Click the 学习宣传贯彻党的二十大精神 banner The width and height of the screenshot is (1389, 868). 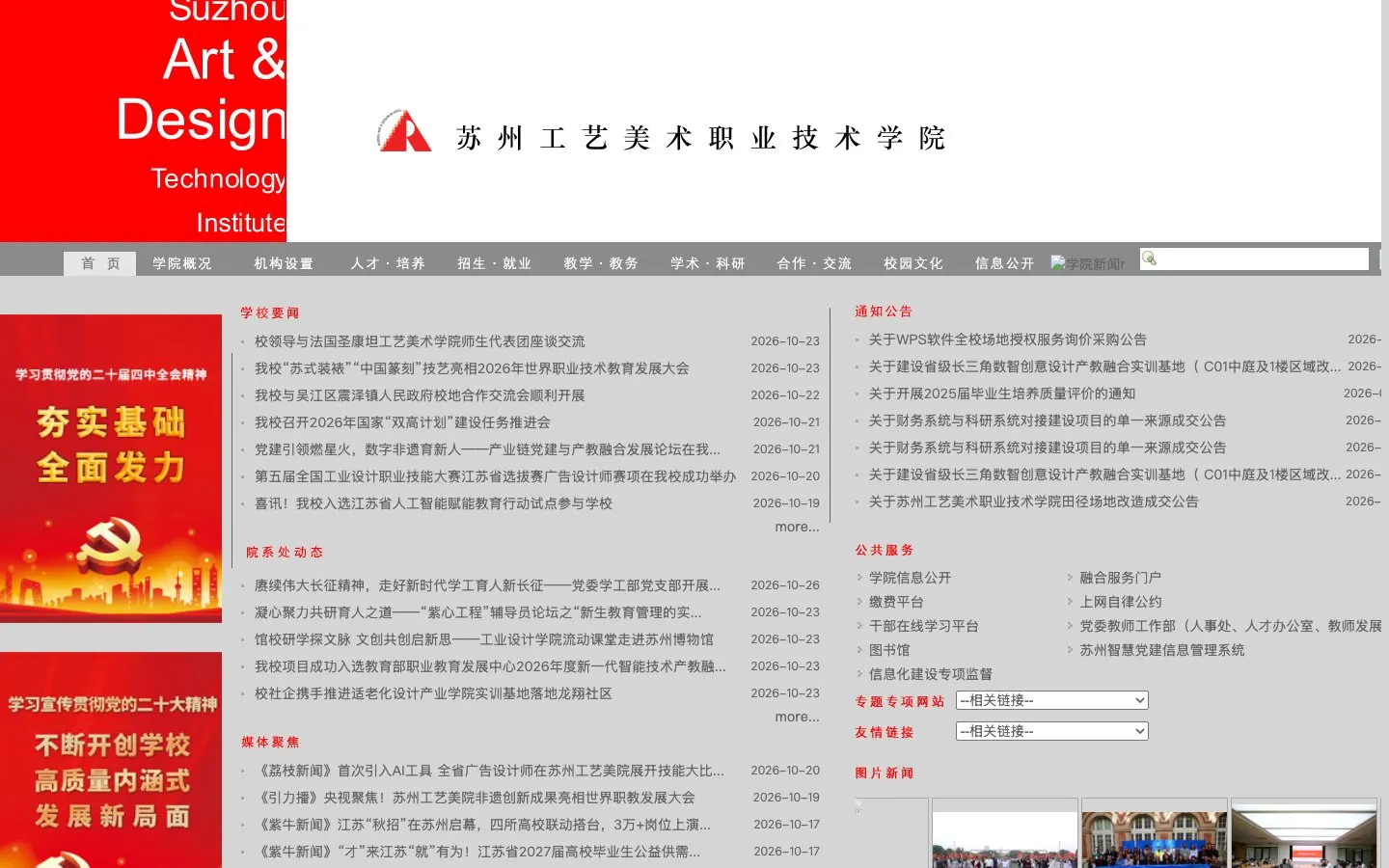point(111,760)
